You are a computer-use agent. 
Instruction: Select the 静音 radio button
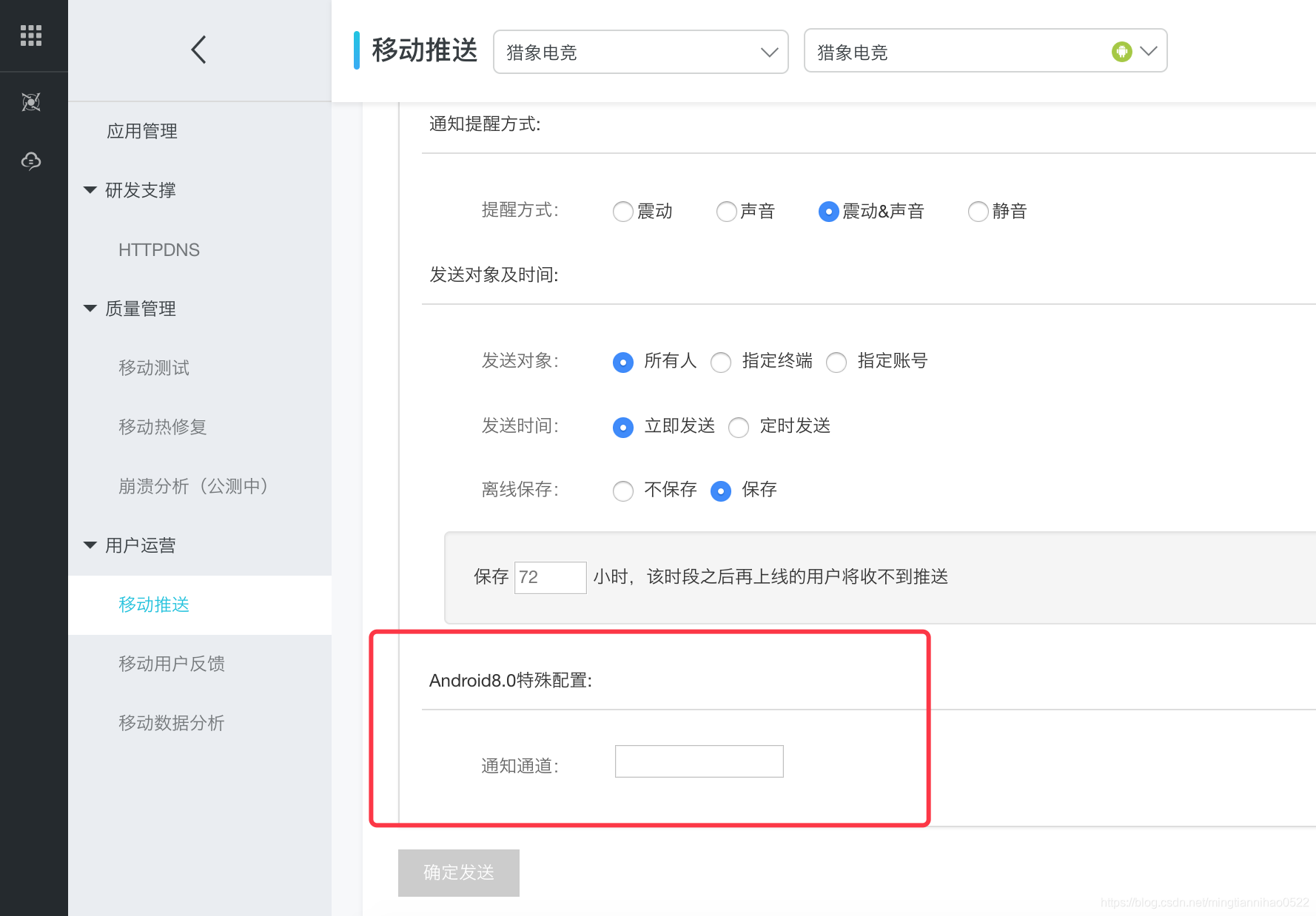click(978, 212)
